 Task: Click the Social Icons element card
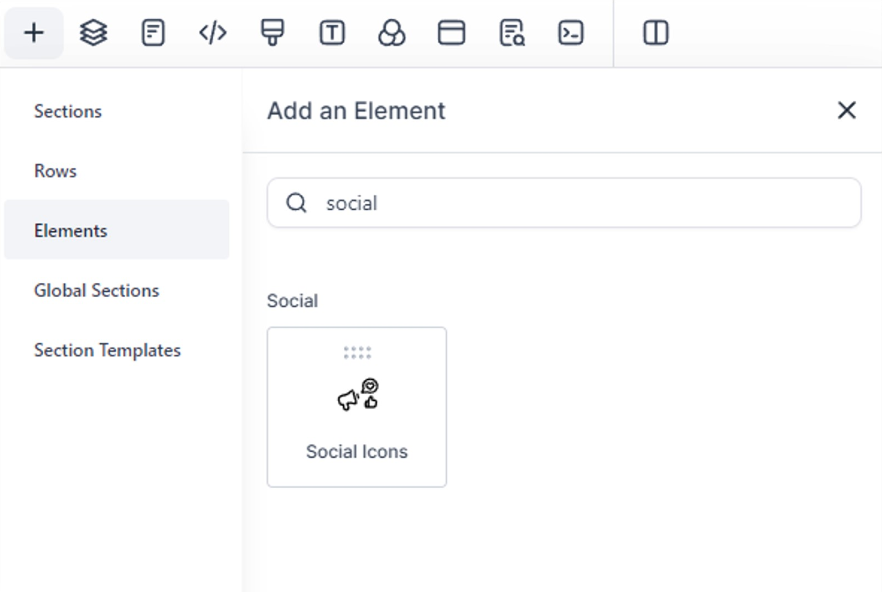[357, 407]
